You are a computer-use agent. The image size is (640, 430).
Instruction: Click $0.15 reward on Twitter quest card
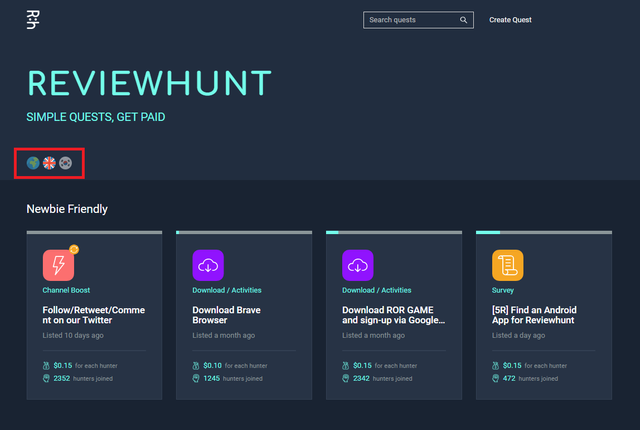(x=63, y=366)
